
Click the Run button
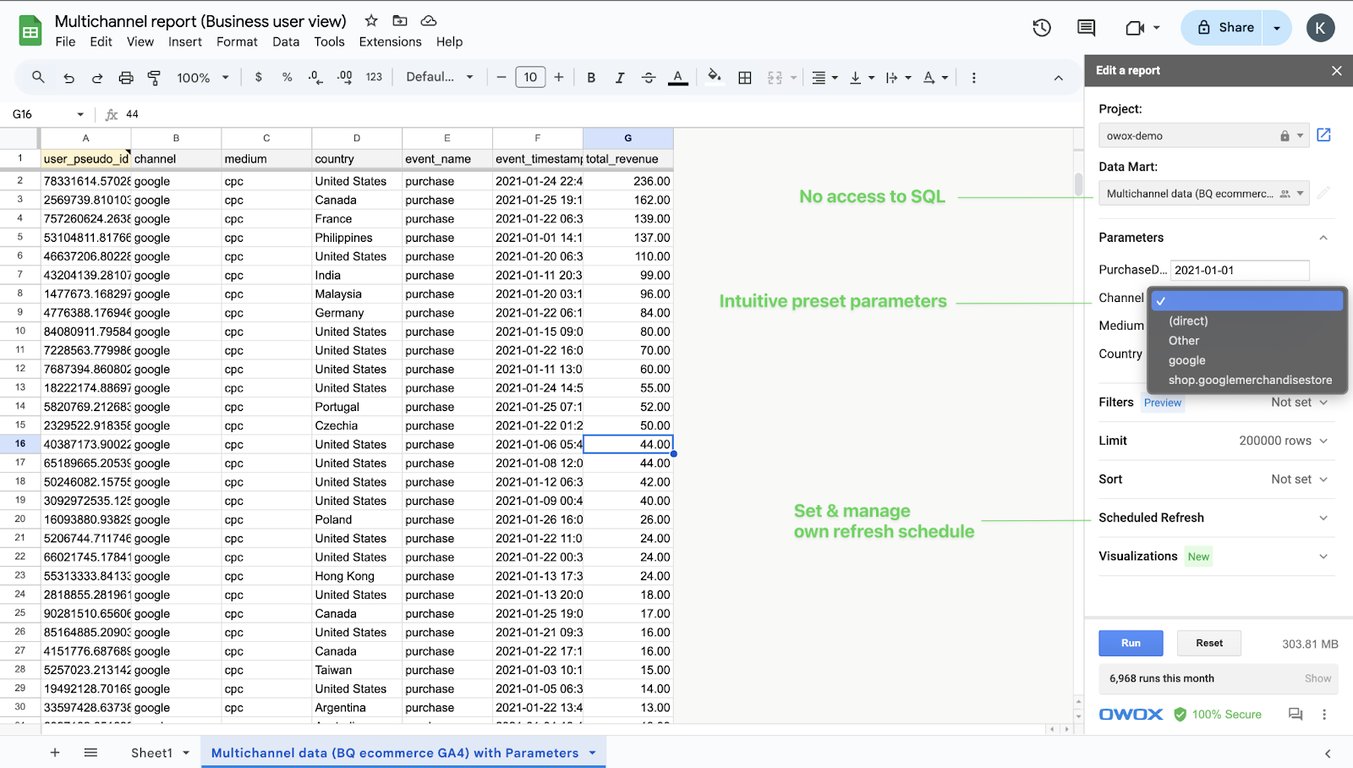1131,643
